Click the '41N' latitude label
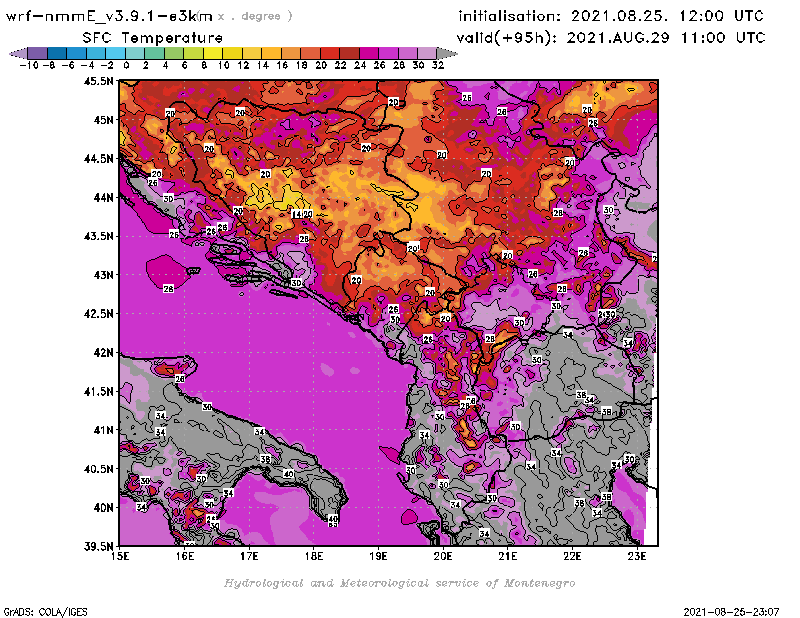 [x=103, y=430]
